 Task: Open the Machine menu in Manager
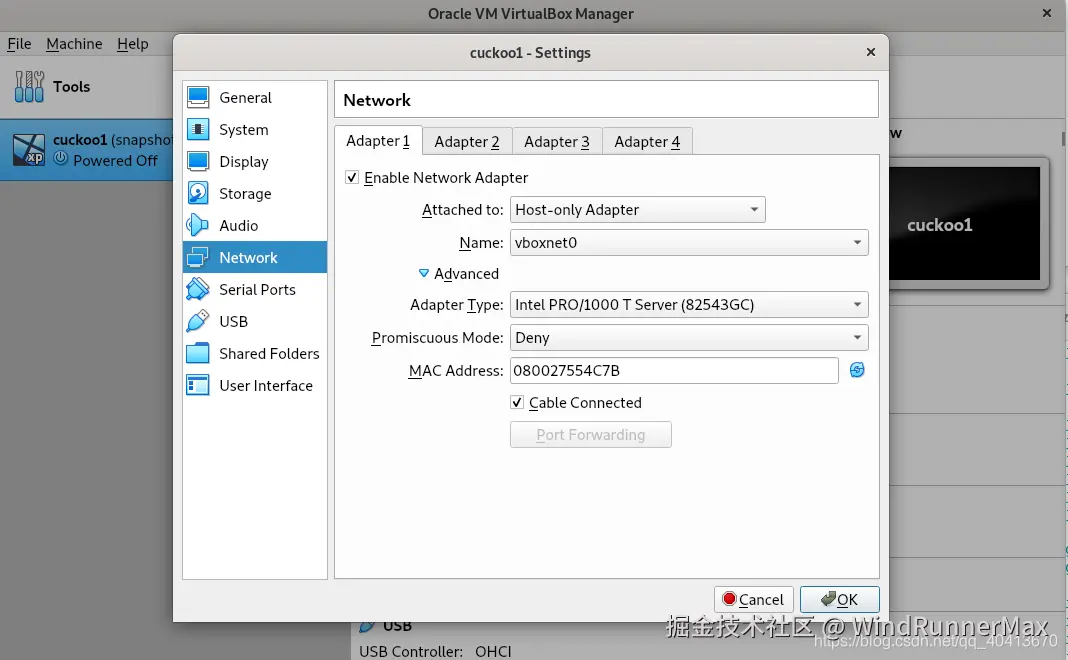point(74,44)
